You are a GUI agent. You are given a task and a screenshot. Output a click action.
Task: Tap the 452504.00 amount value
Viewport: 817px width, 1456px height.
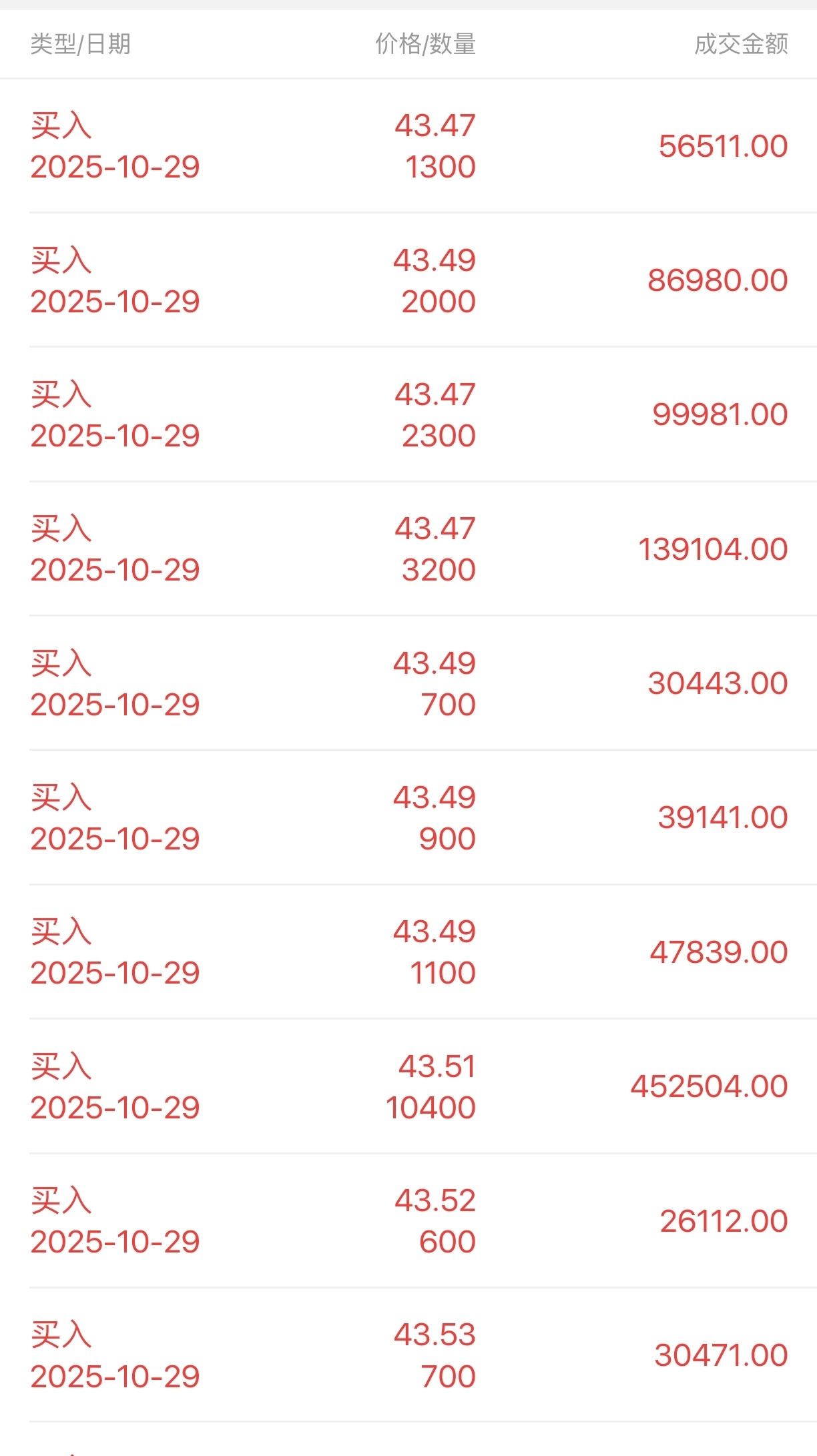(x=710, y=1086)
